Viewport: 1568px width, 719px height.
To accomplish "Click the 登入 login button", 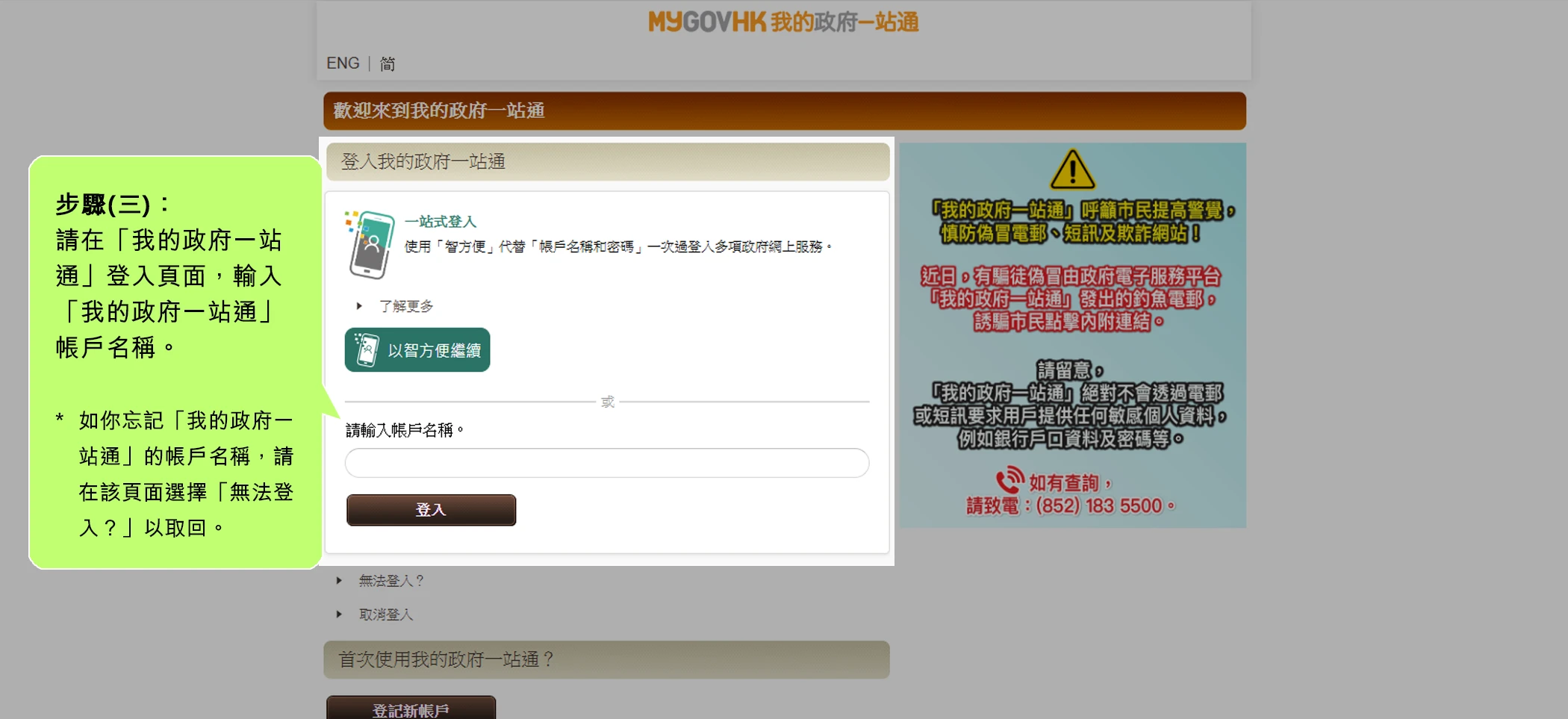I will coord(431,510).
